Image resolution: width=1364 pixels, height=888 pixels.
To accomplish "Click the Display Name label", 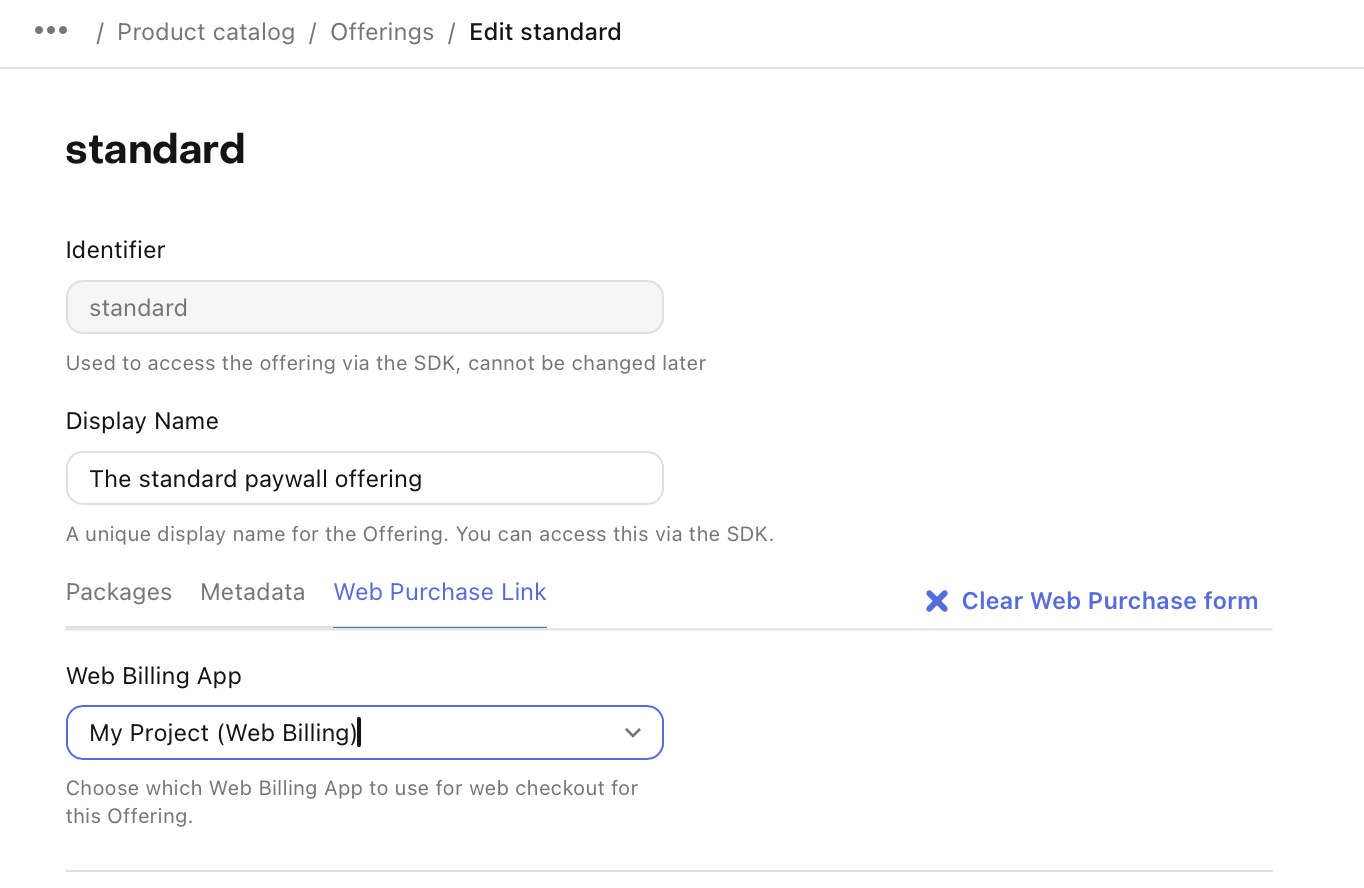I will (x=142, y=421).
